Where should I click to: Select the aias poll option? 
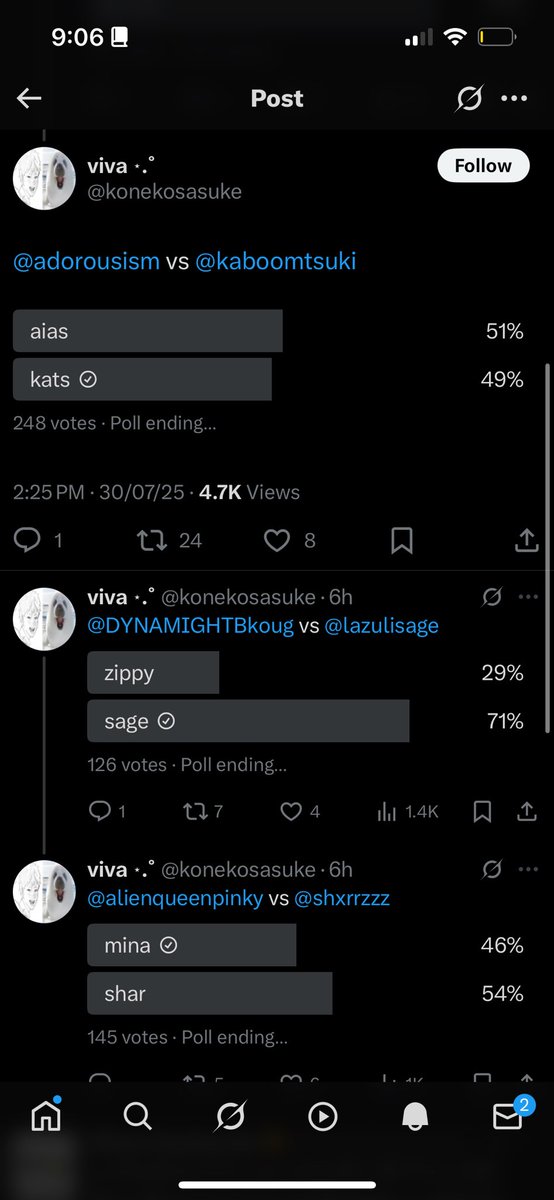[148, 331]
